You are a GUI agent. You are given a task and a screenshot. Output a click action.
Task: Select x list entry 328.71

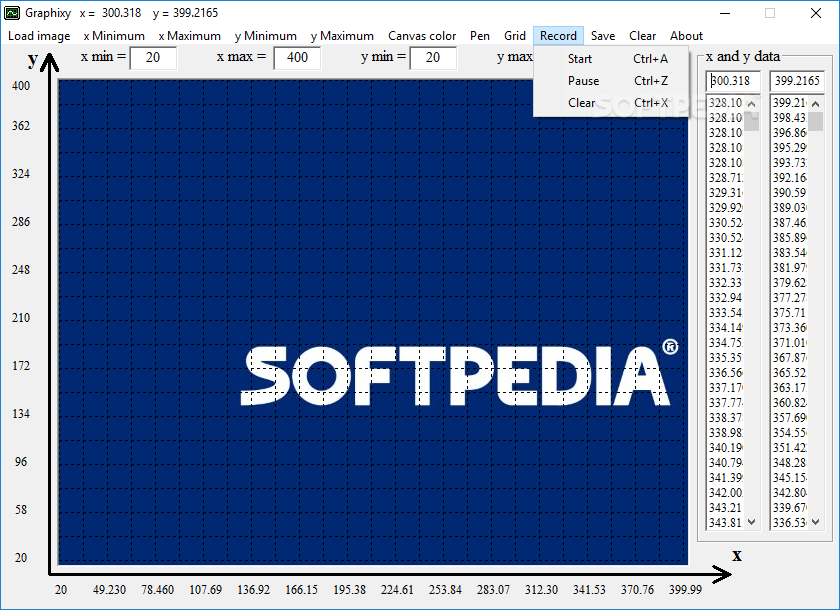(726, 178)
